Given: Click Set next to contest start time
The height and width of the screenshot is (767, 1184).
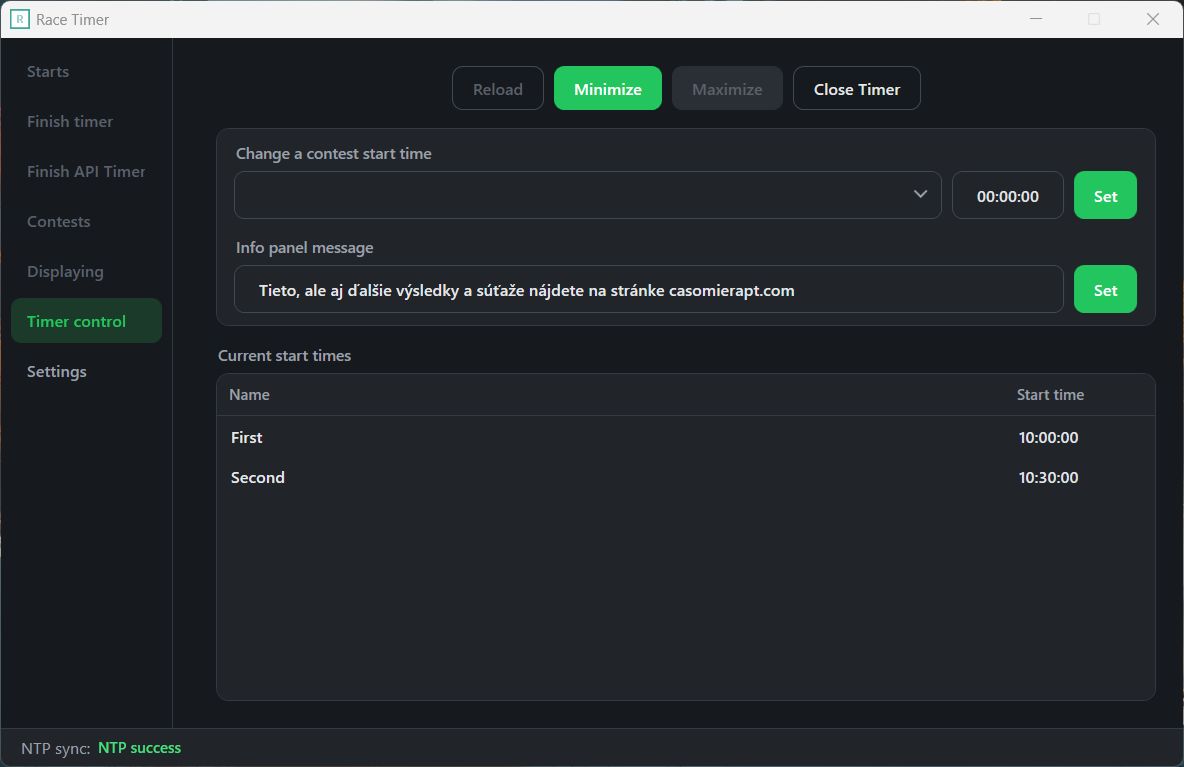Looking at the screenshot, I should pos(1105,195).
